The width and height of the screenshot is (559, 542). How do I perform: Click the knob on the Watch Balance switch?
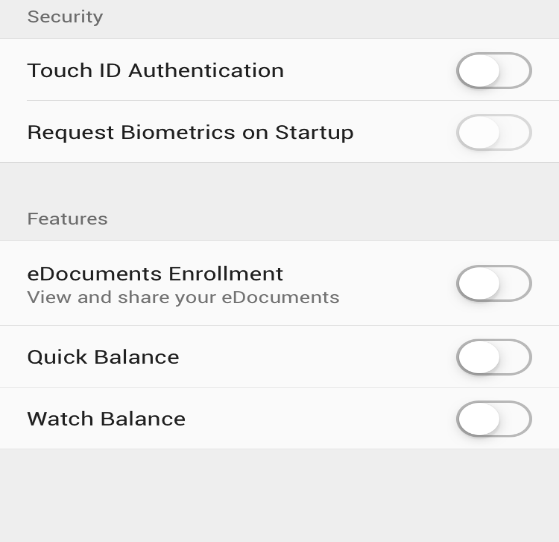click(x=479, y=419)
